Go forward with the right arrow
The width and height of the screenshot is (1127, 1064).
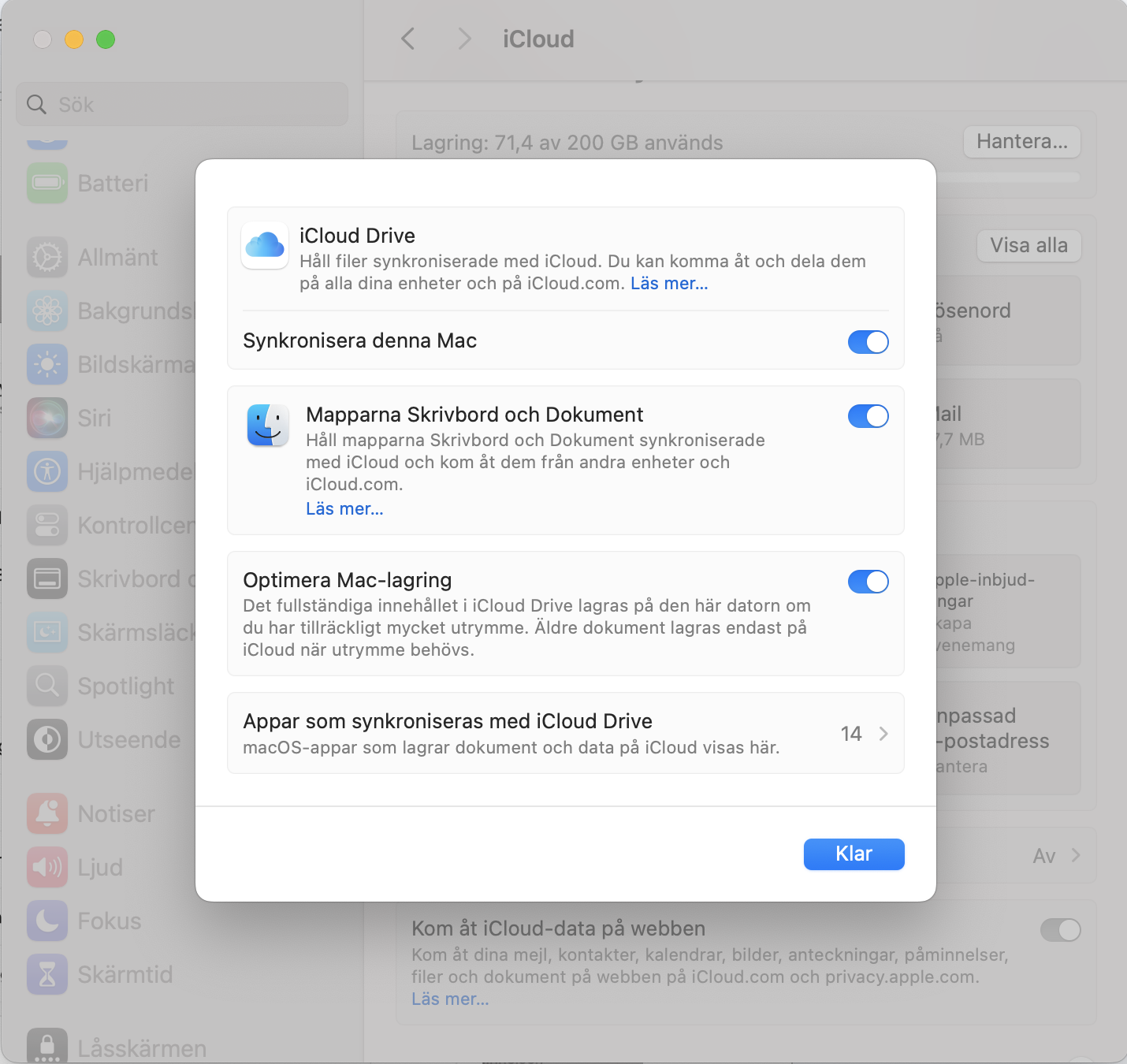[x=465, y=39]
